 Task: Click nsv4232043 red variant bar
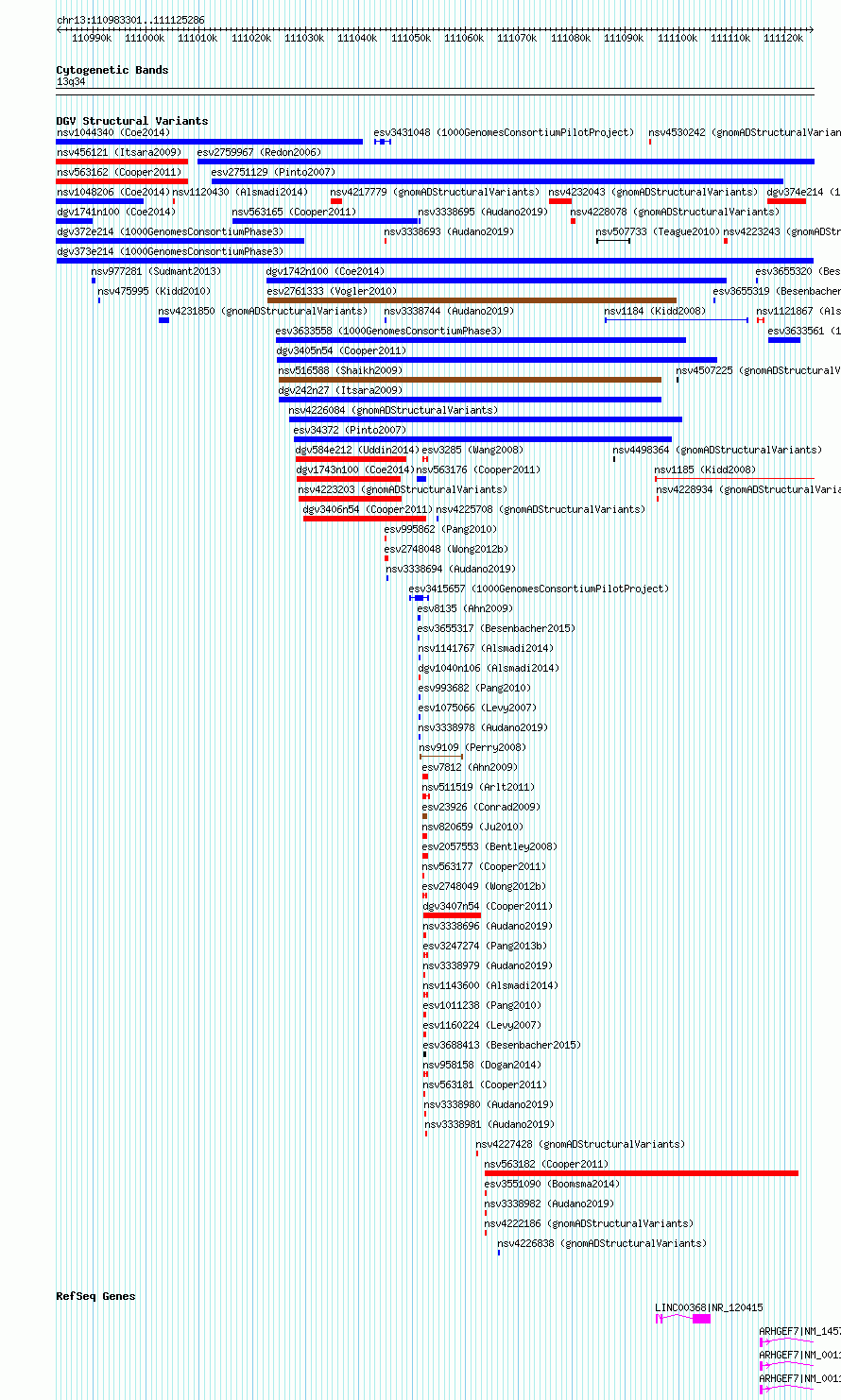560,201
